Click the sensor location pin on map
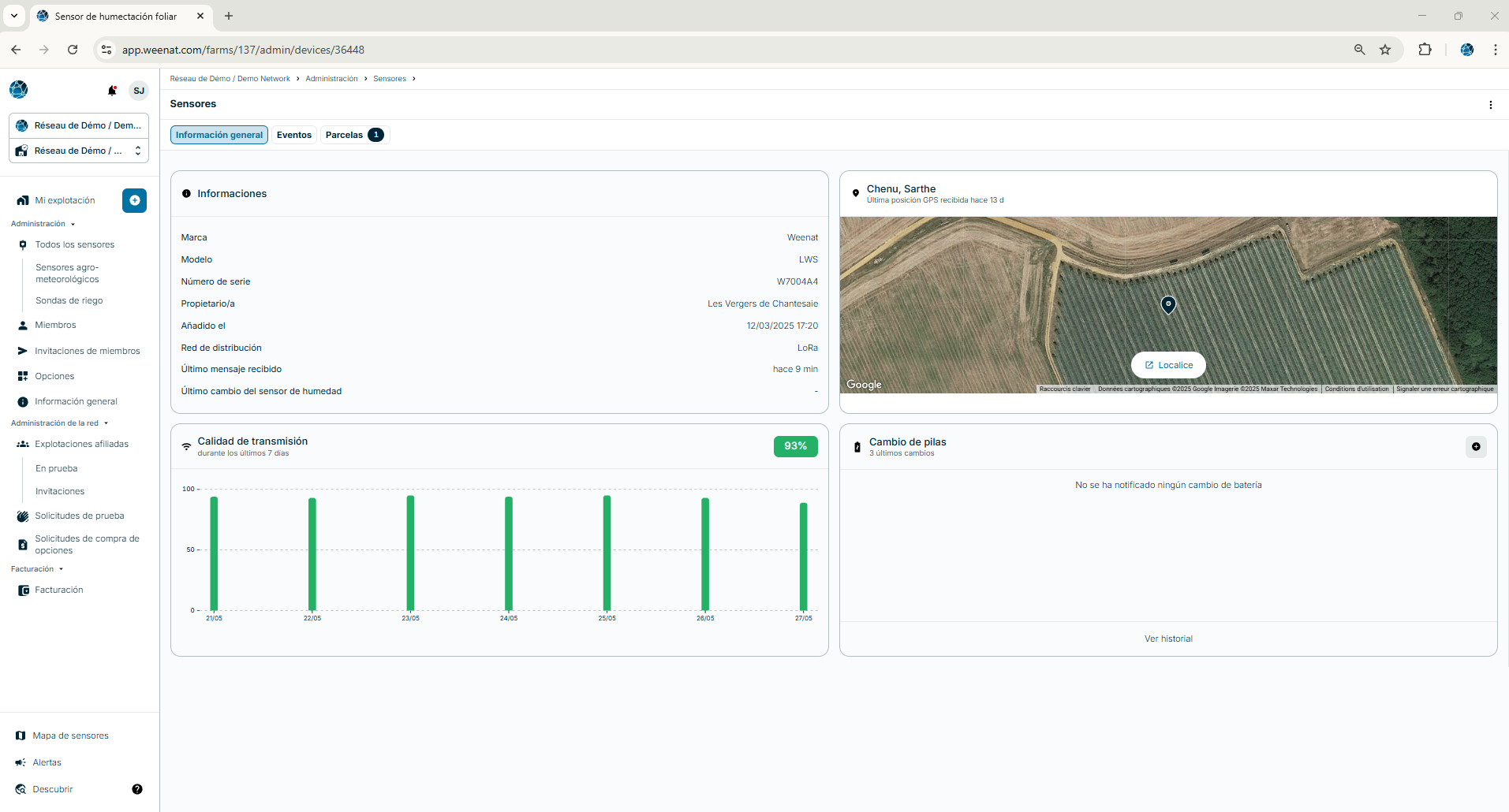The image size is (1509, 812). [x=1168, y=304]
